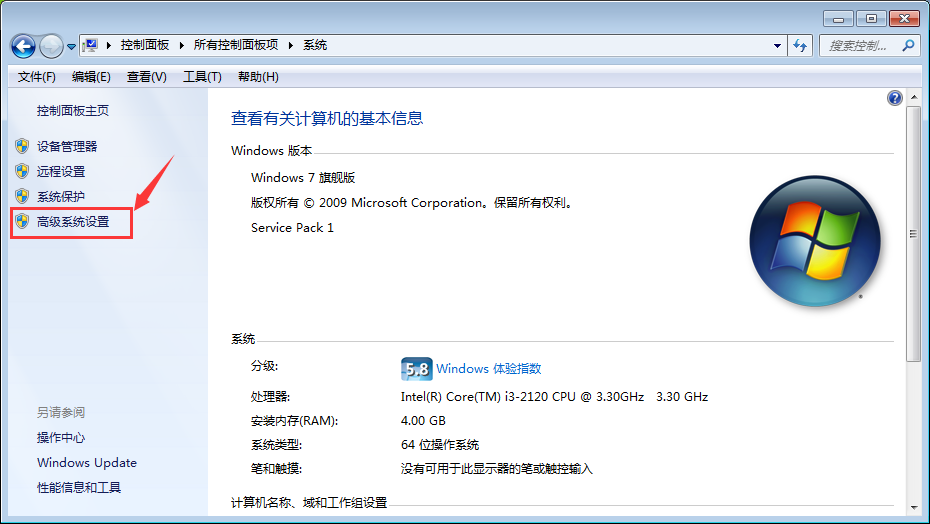The width and height of the screenshot is (930, 524).
Task: Open the recent pages dropdown arrow
Action: pyautogui.click(x=71, y=46)
